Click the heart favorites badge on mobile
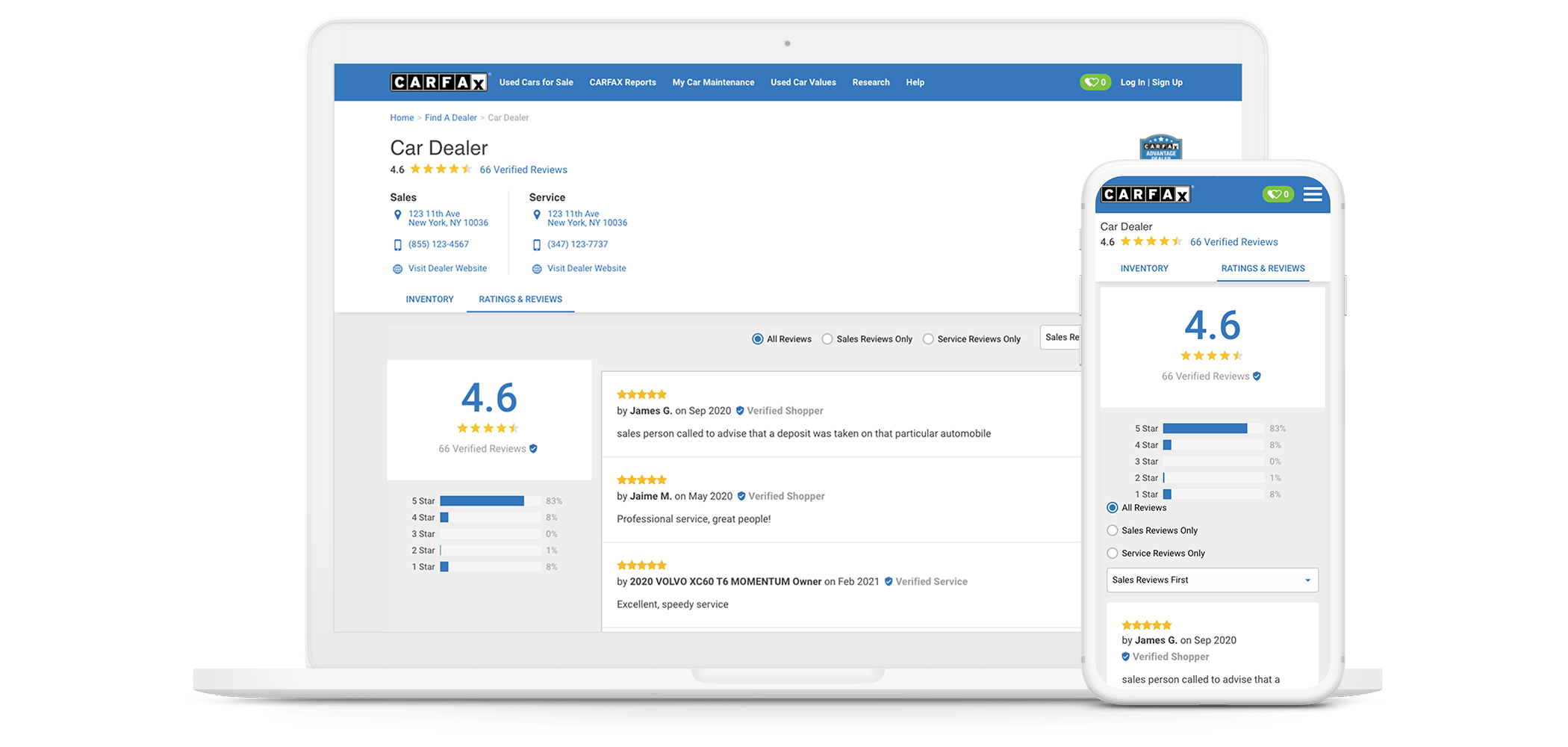Image resolution: width=1568 pixels, height=747 pixels. coord(1277,194)
